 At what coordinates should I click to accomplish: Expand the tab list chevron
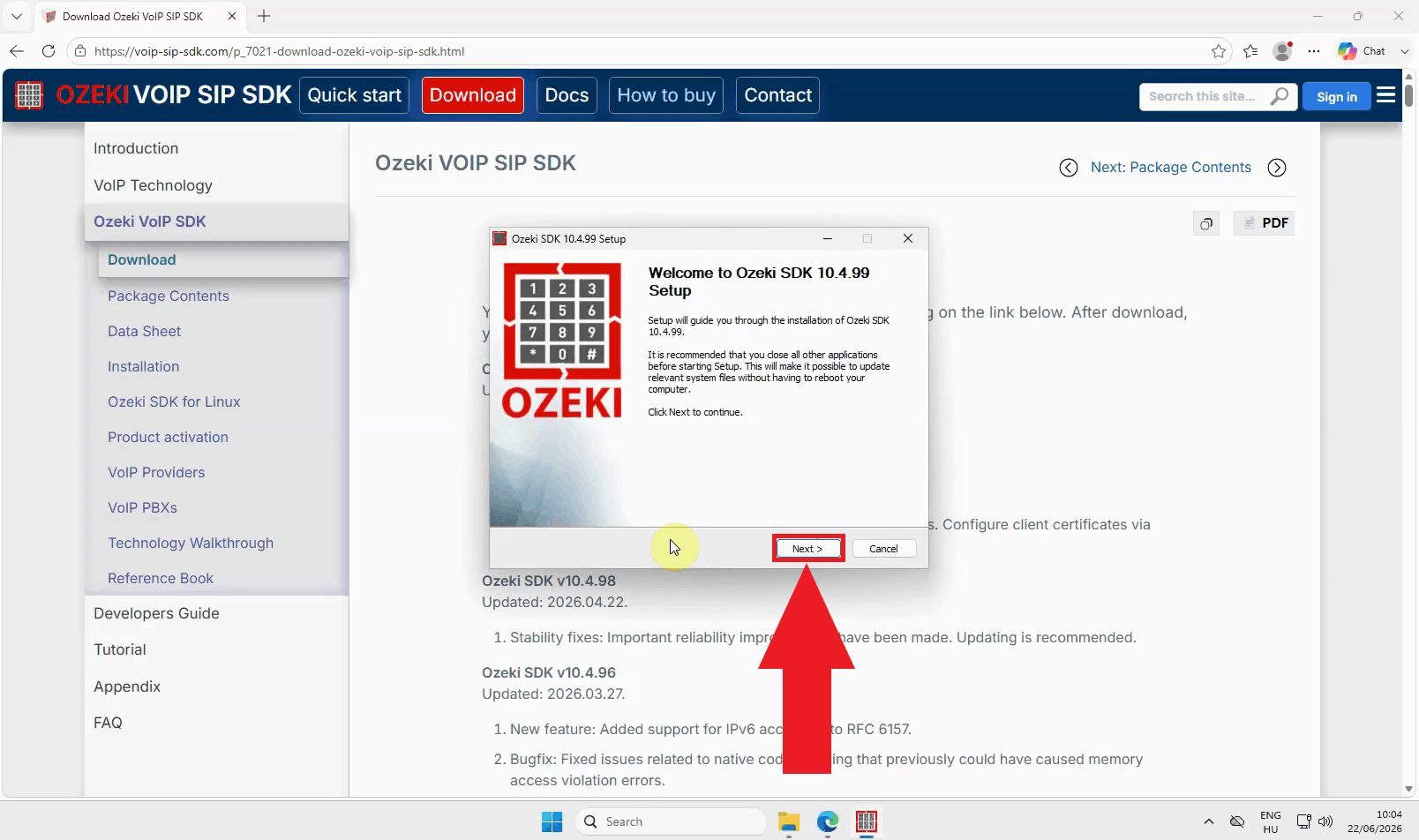click(x=16, y=16)
